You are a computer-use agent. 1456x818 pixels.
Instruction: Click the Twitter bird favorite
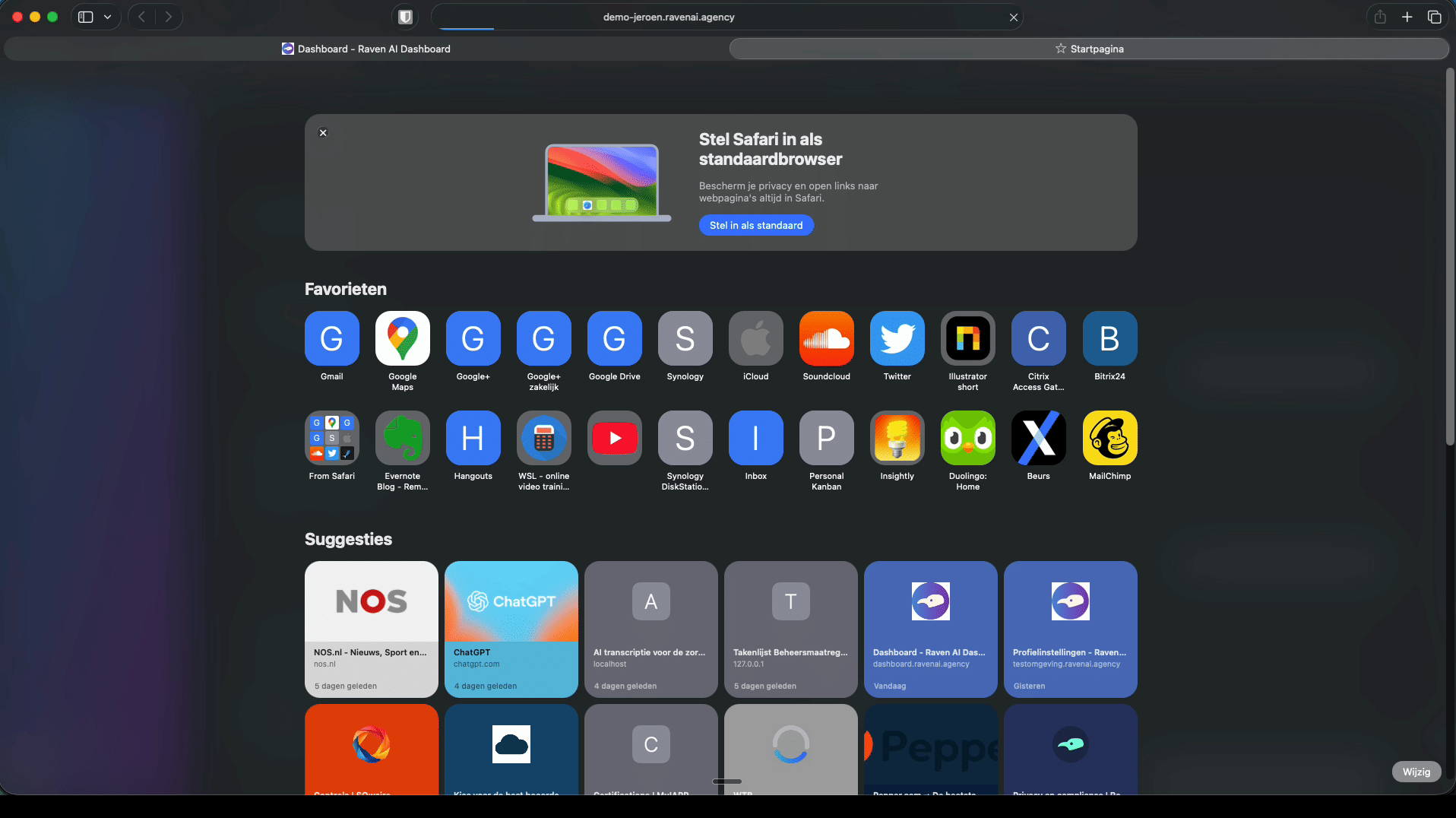pyautogui.click(x=897, y=338)
